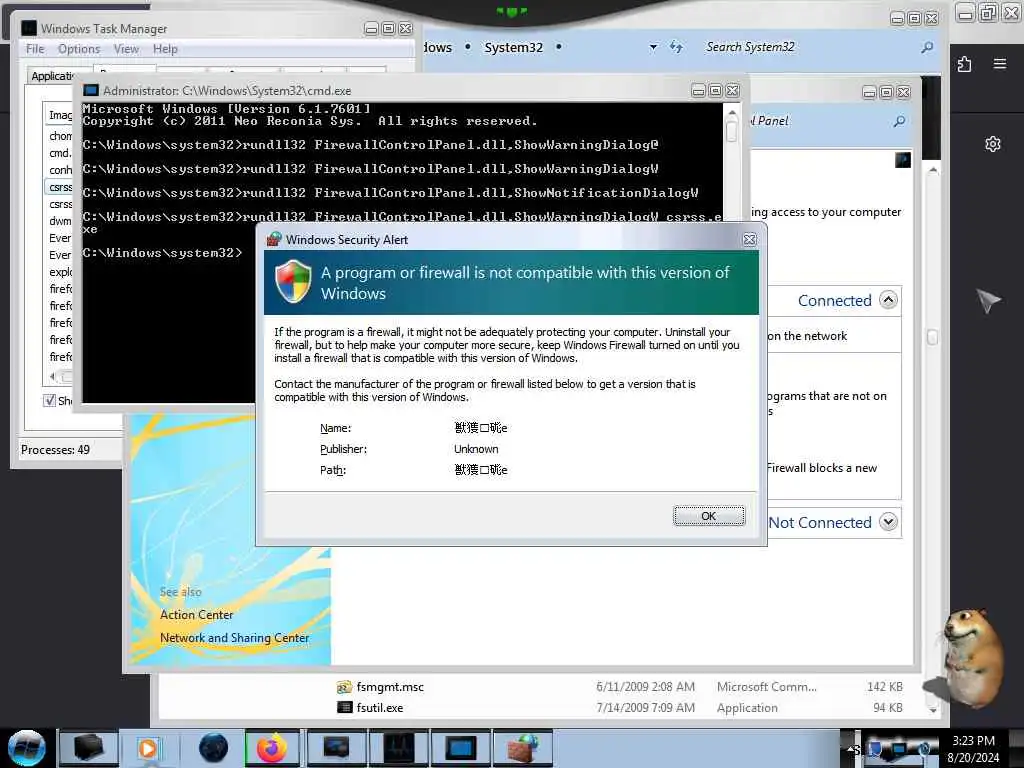Select the dwm process row

pyautogui.click(x=60, y=221)
